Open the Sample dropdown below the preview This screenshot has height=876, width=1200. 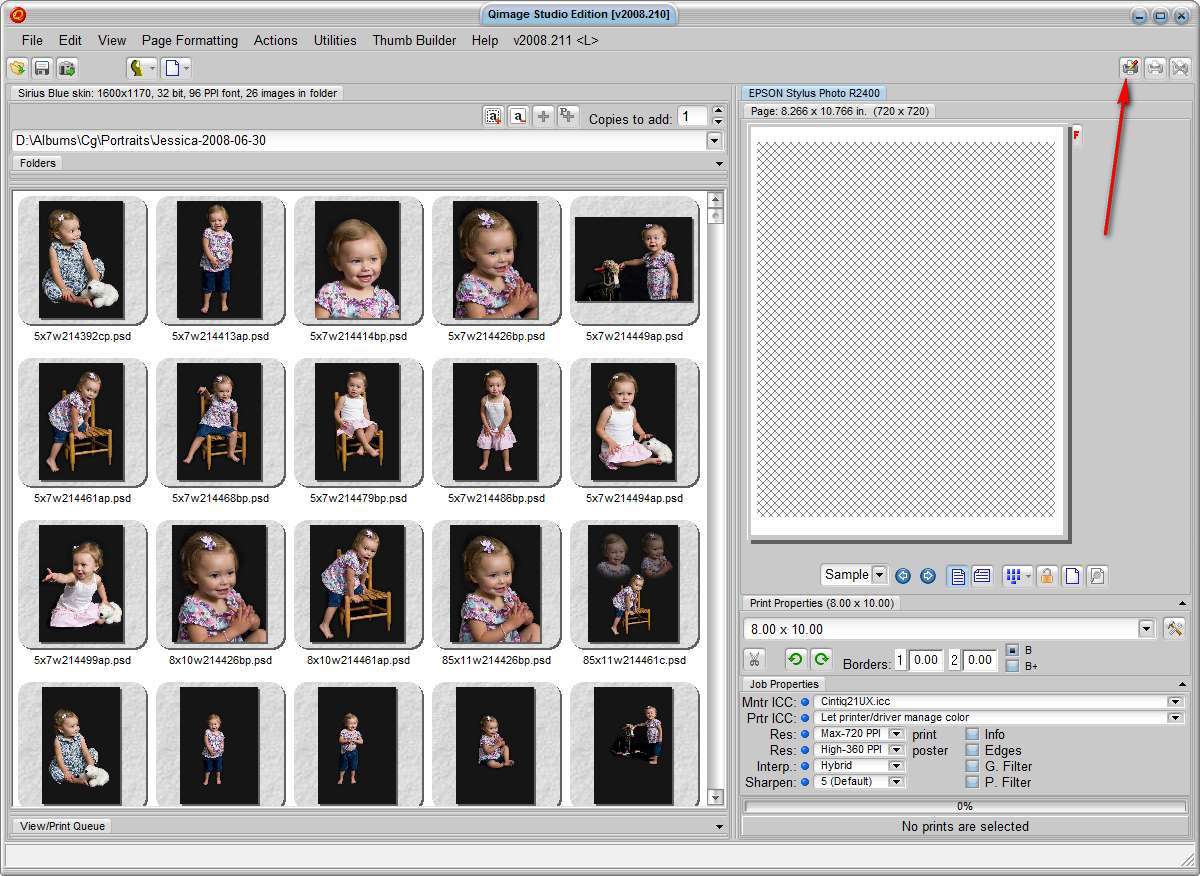click(x=879, y=575)
